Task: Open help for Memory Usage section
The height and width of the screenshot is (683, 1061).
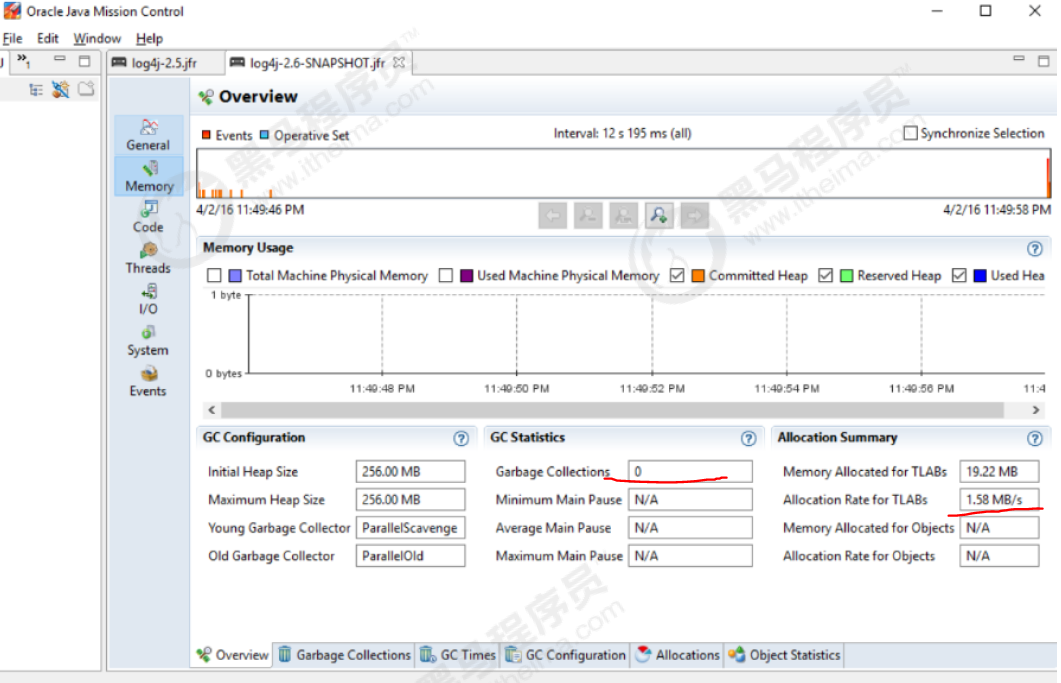Action: [x=1035, y=248]
